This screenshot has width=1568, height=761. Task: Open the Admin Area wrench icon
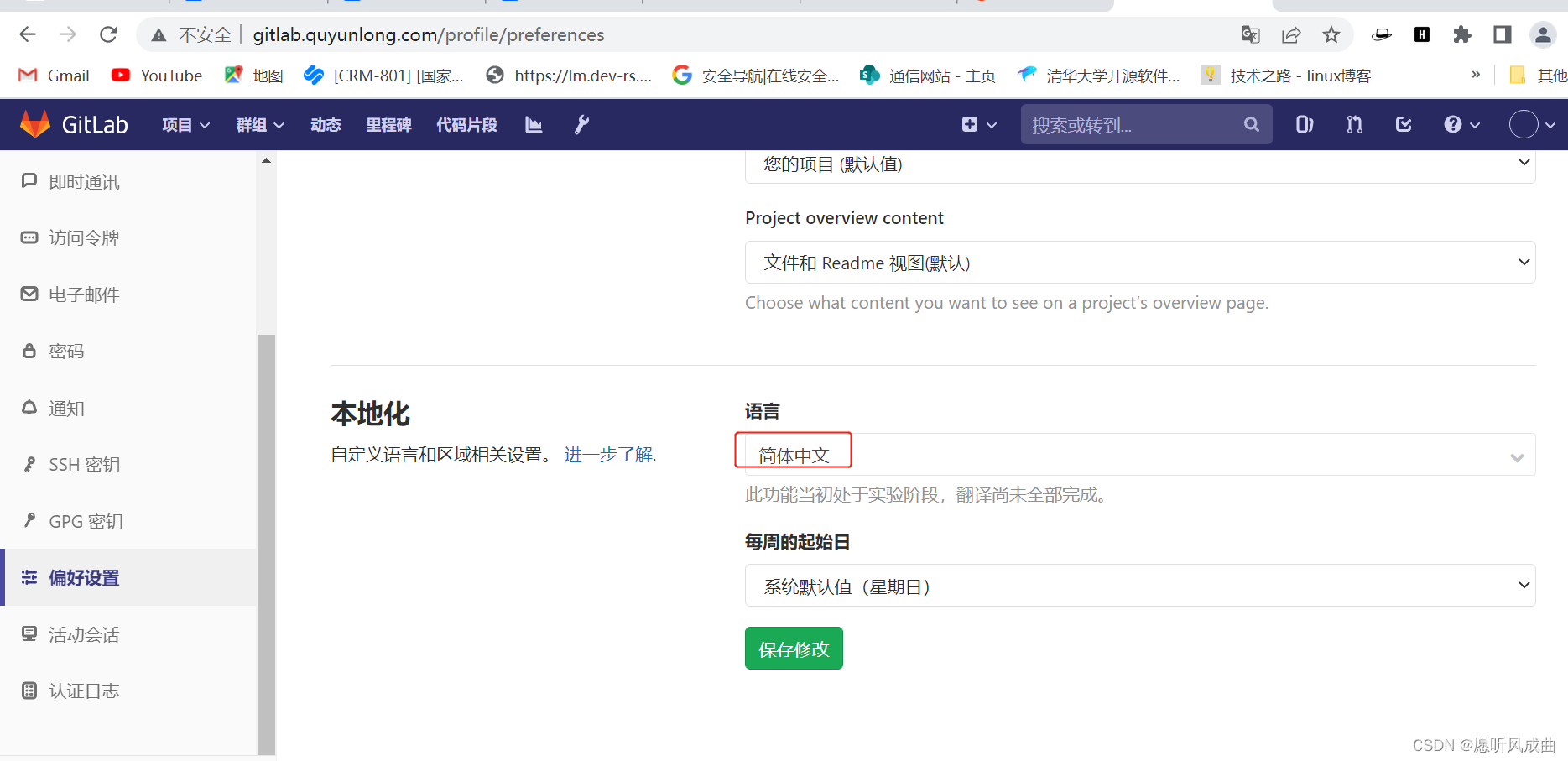581,124
